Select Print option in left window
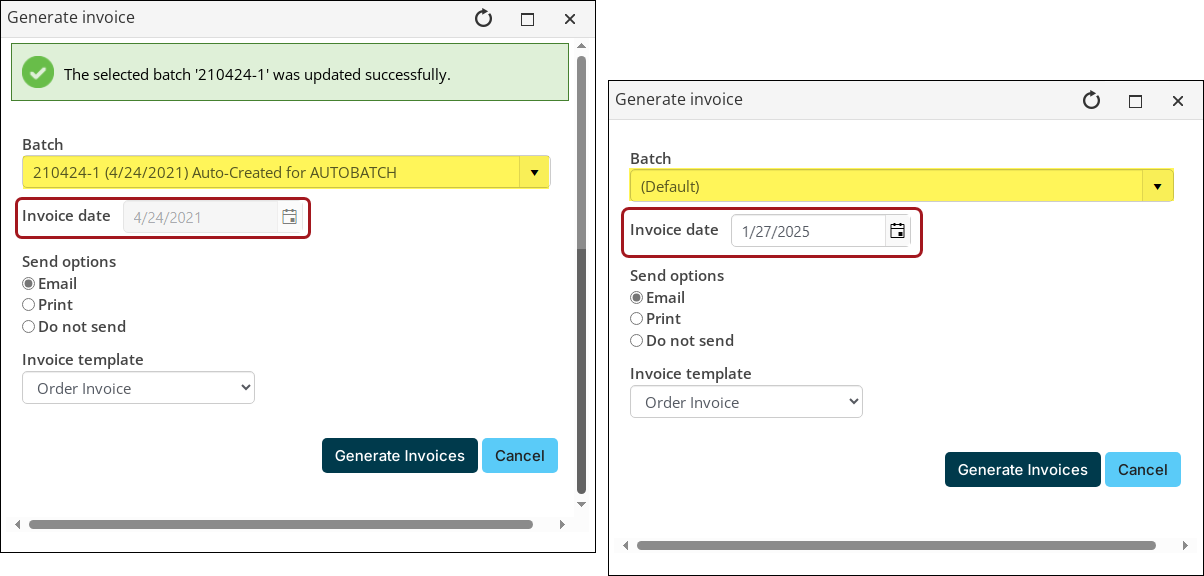1204x576 pixels. click(29, 305)
